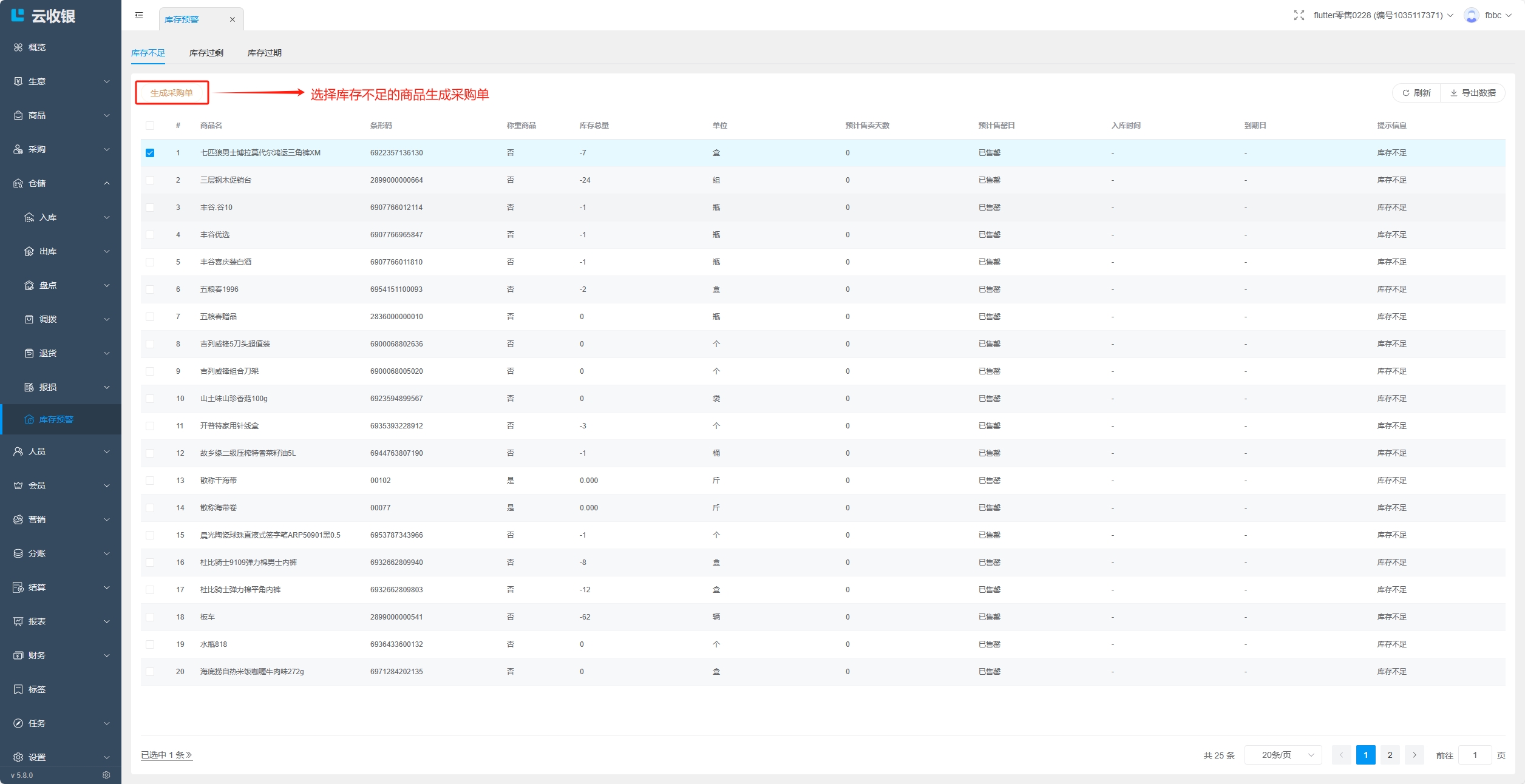Close the 库存预警 tab

point(232,19)
